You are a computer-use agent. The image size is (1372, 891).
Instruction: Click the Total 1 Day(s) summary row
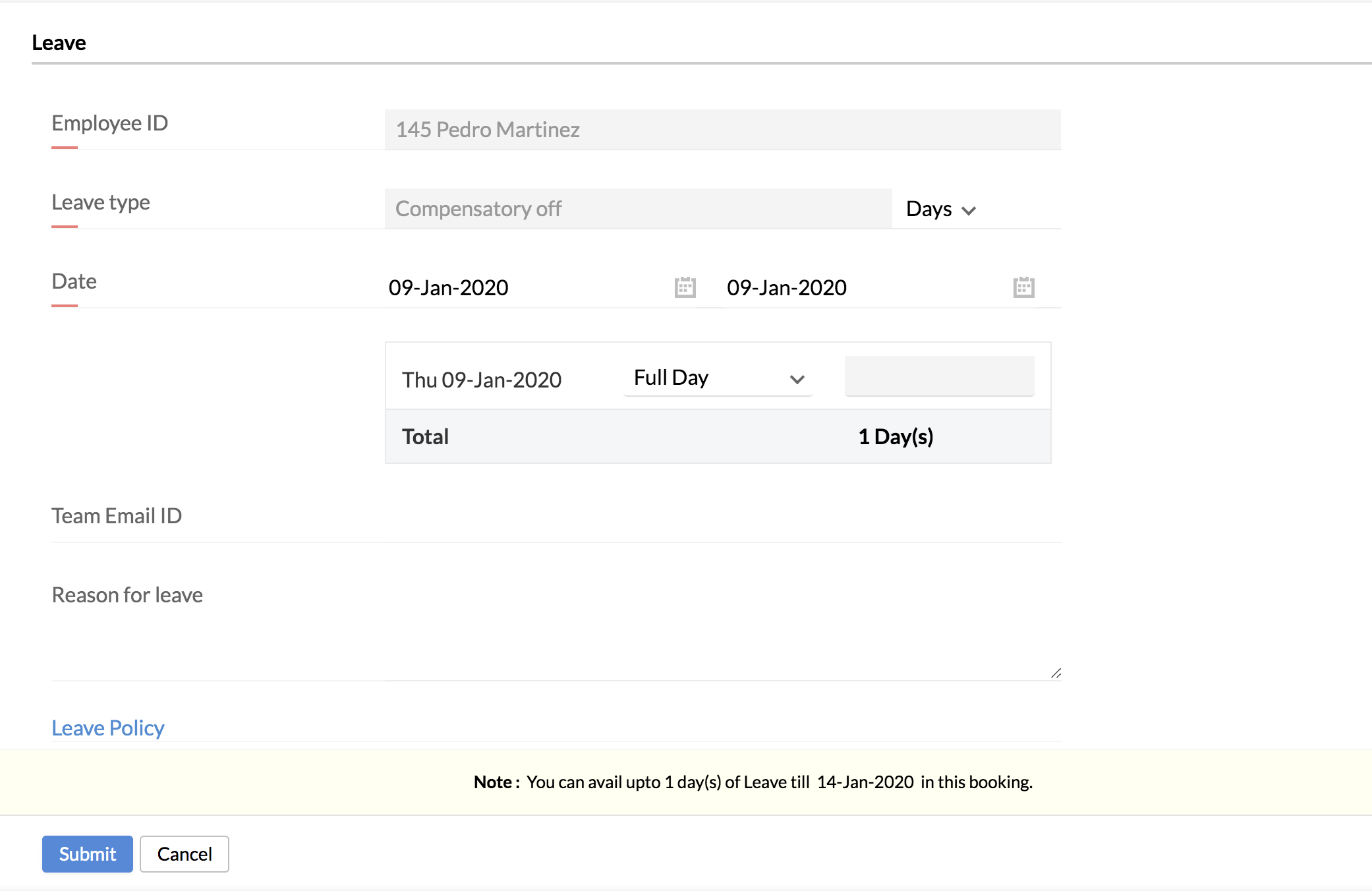pos(718,437)
